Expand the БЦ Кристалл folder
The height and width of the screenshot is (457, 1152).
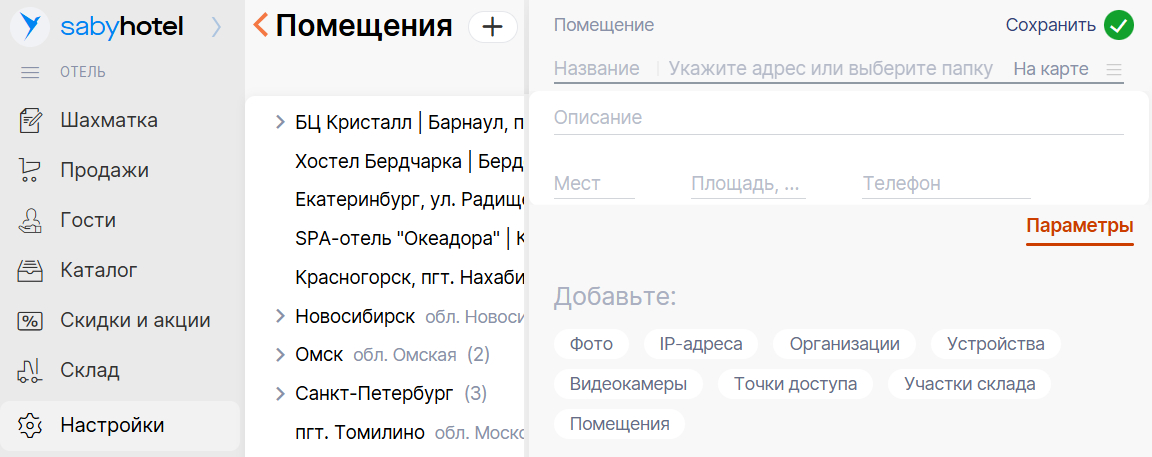click(x=280, y=123)
